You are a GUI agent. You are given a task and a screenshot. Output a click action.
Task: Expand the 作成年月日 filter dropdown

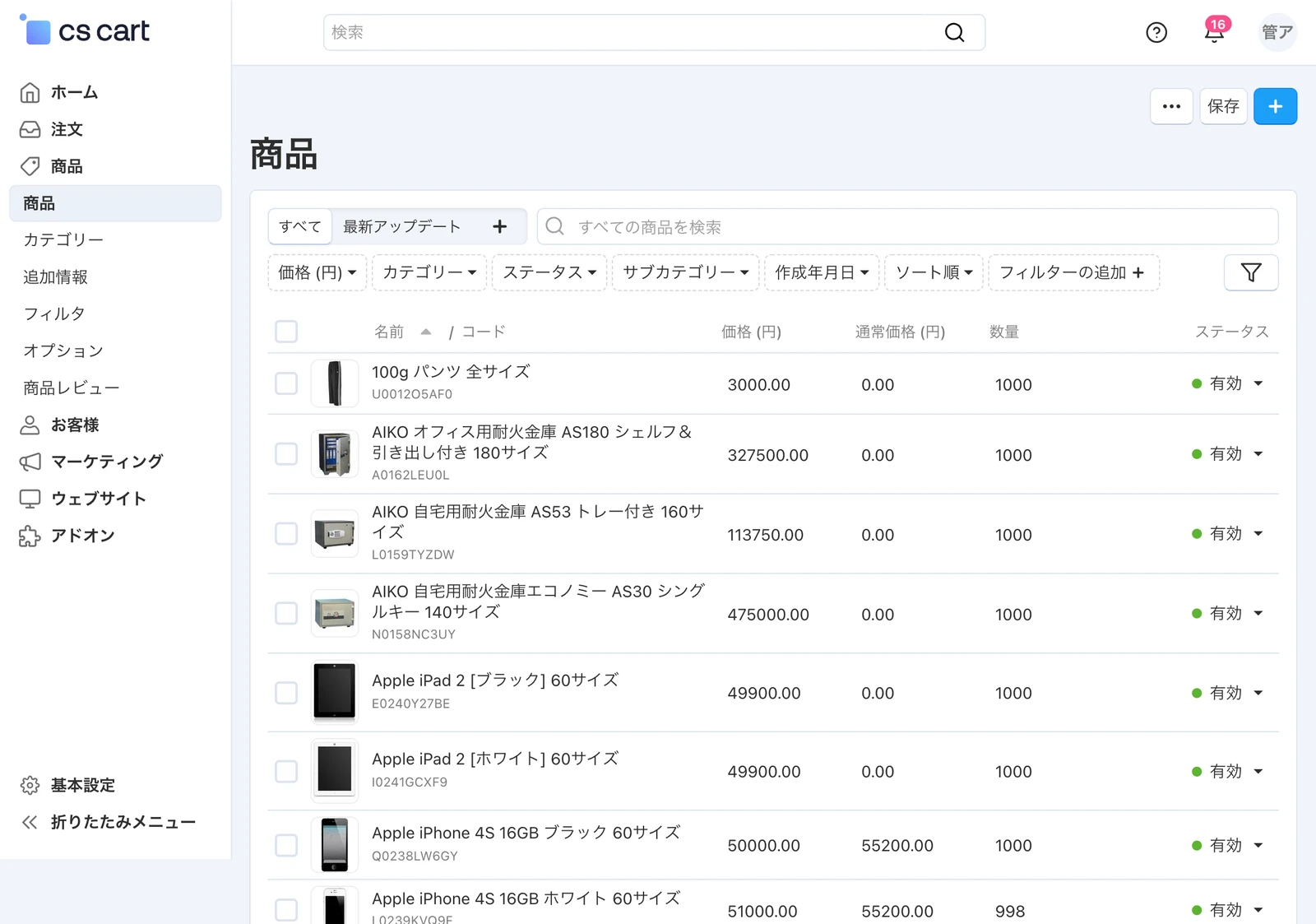[x=822, y=272]
